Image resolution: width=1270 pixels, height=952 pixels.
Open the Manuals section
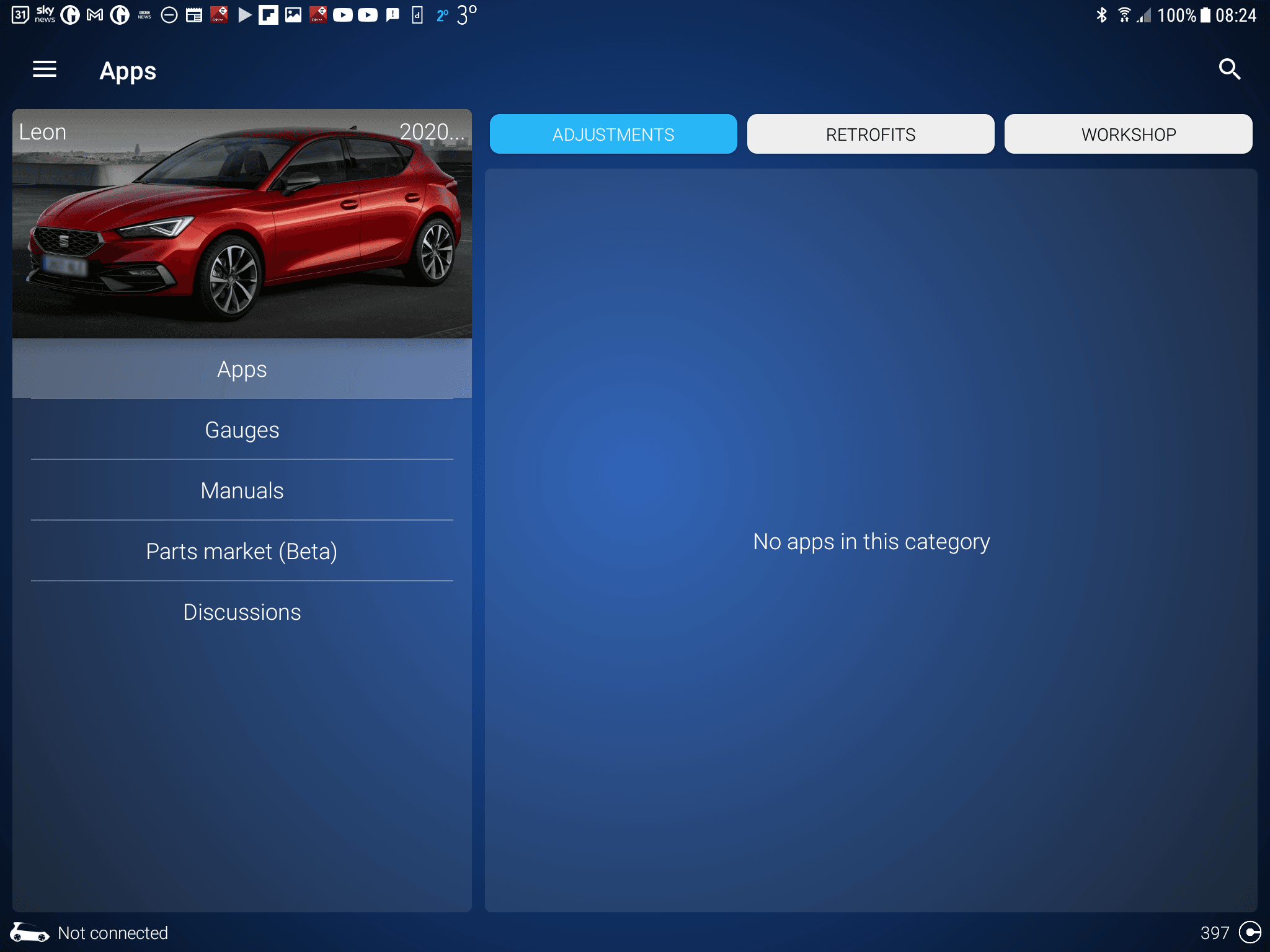click(242, 490)
